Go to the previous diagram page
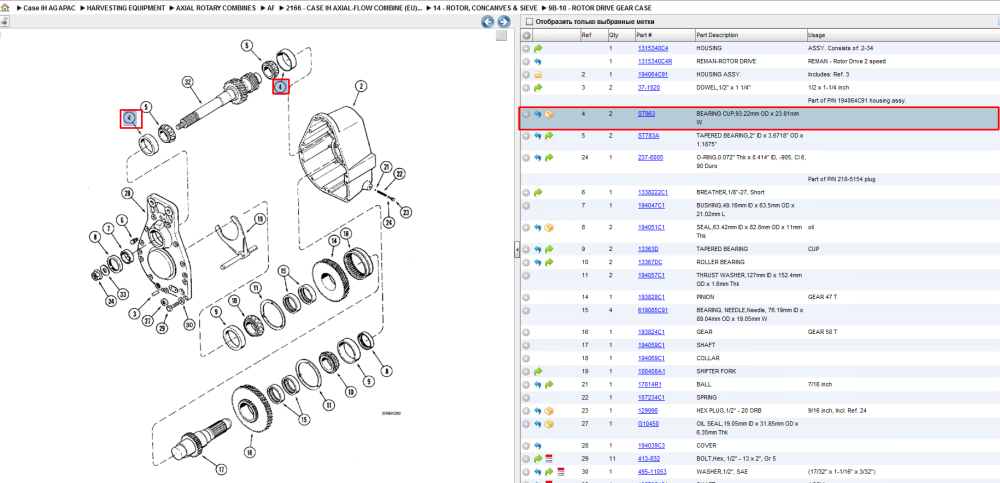This screenshot has height=483, width=1000. pyautogui.click(x=487, y=22)
